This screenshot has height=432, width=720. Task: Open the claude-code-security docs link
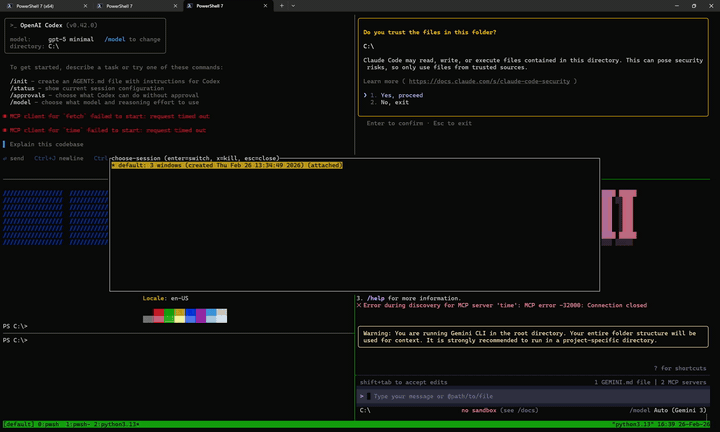click(489, 81)
